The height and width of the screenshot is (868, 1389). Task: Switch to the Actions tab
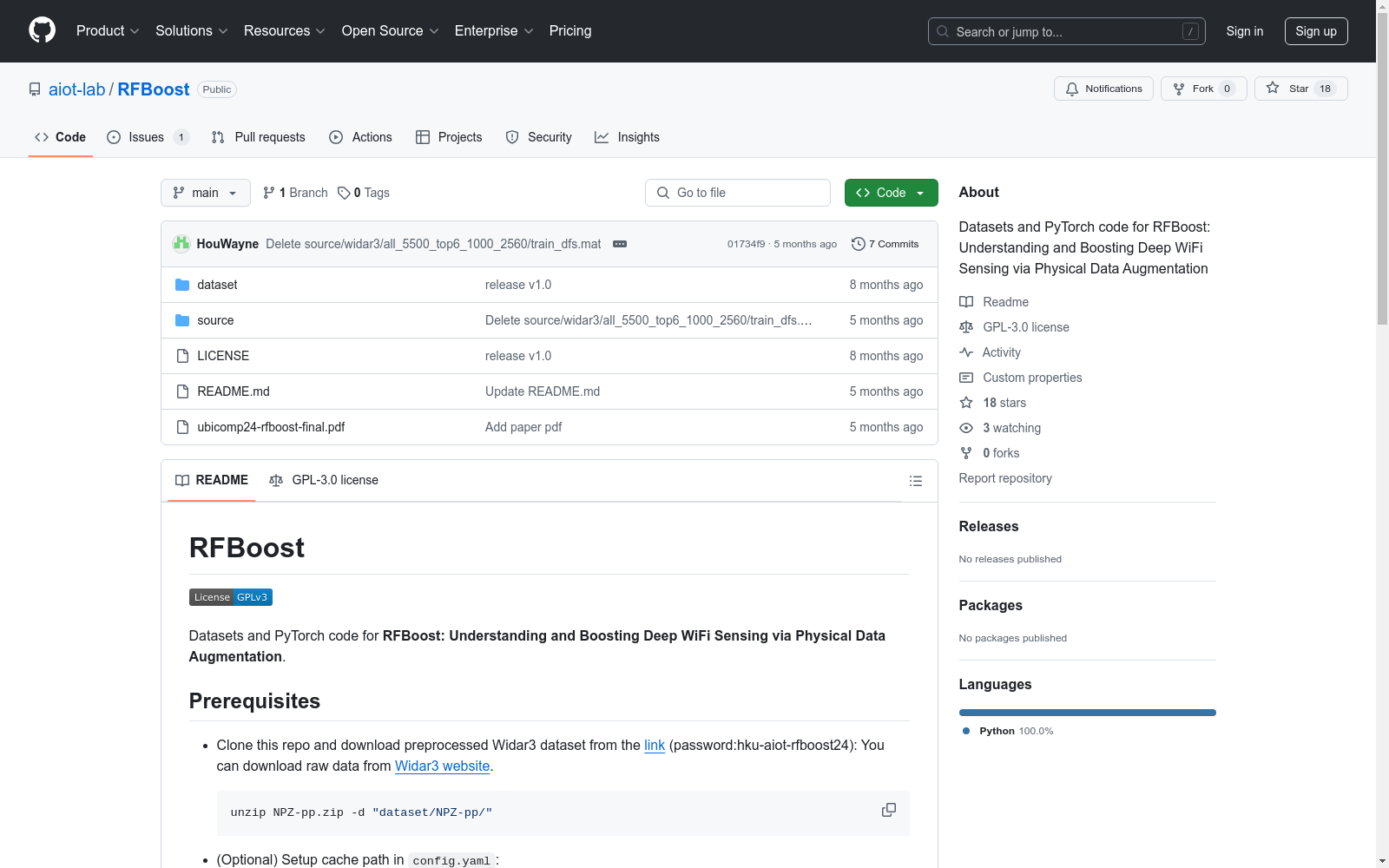pyautogui.click(x=361, y=137)
